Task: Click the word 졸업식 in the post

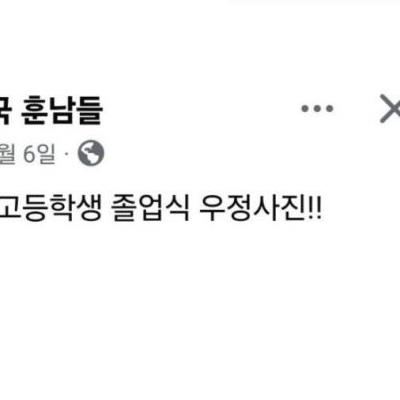Action: pyautogui.click(x=150, y=209)
